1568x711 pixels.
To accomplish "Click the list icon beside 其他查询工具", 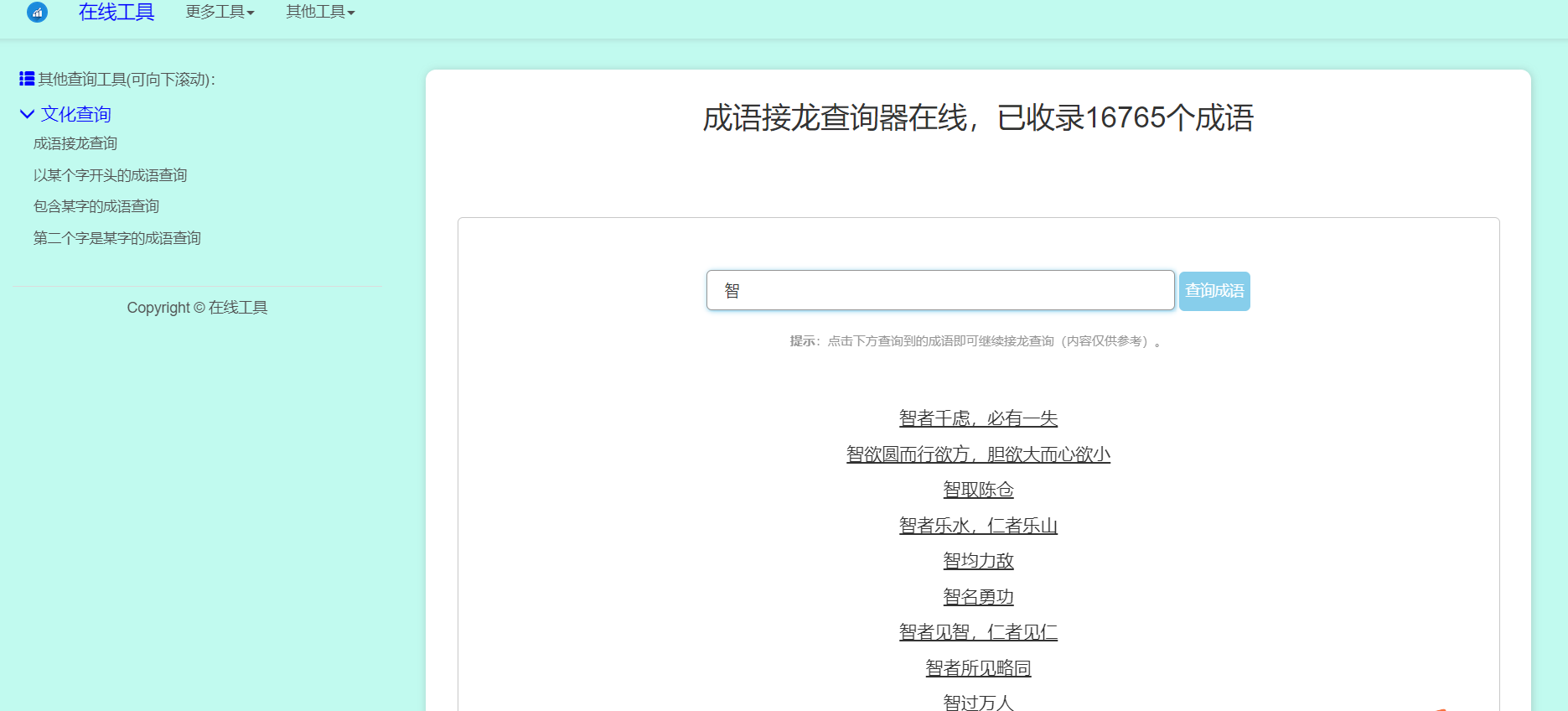I will point(27,79).
